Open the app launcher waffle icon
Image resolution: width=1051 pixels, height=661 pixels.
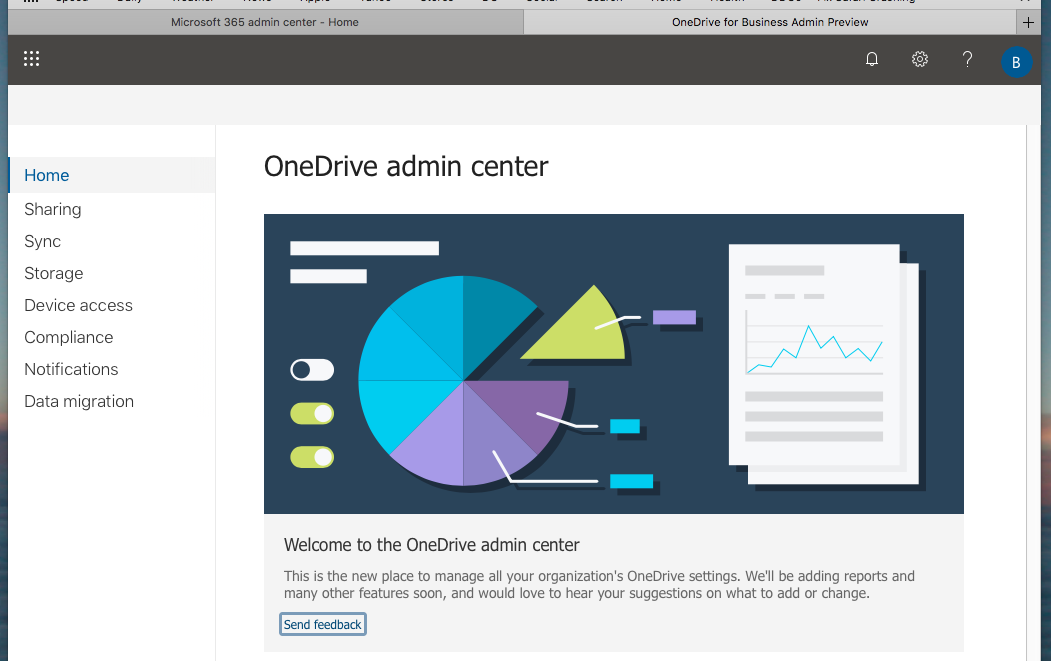click(x=32, y=59)
